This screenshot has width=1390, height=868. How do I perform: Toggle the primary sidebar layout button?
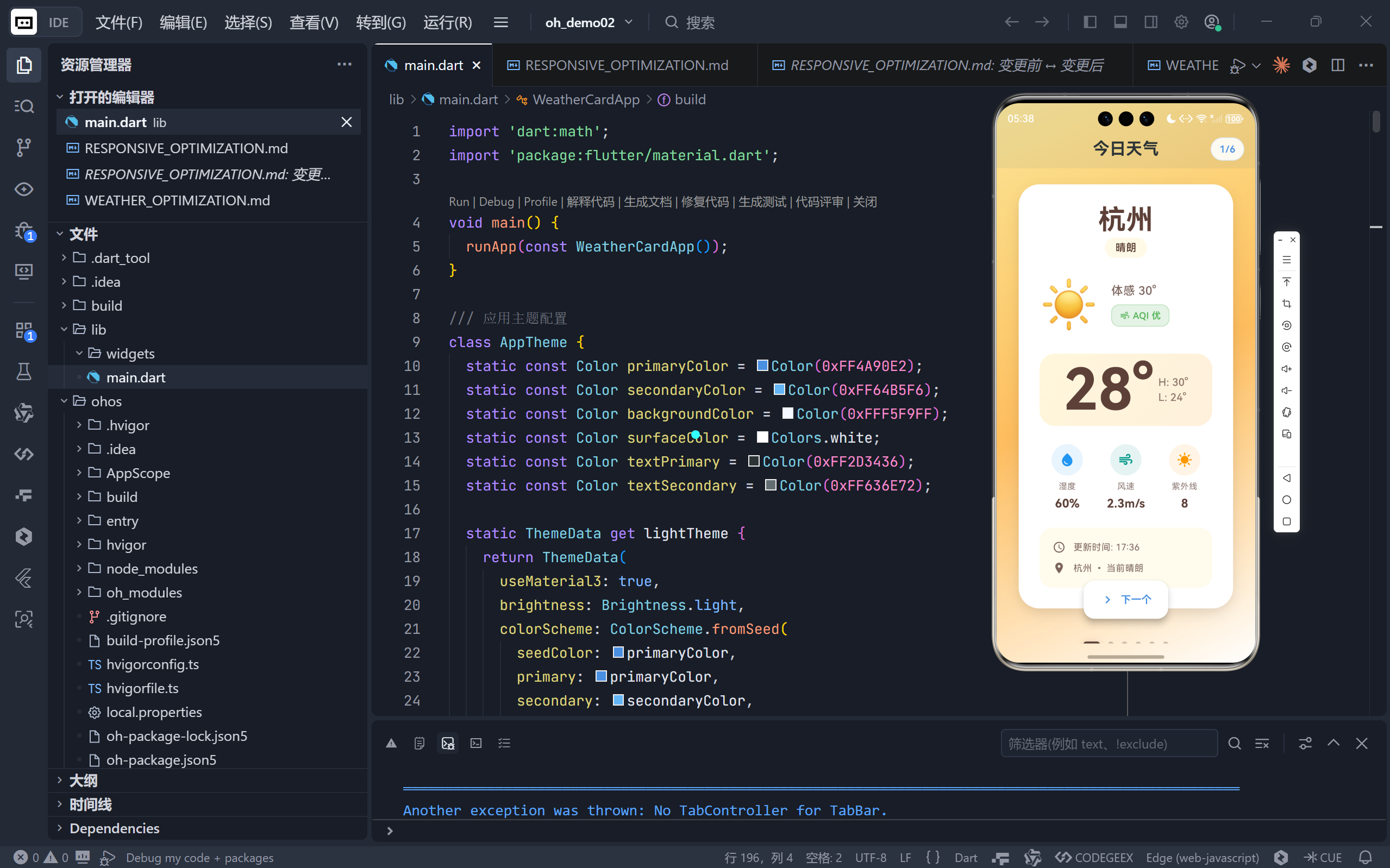coord(1090,22)
